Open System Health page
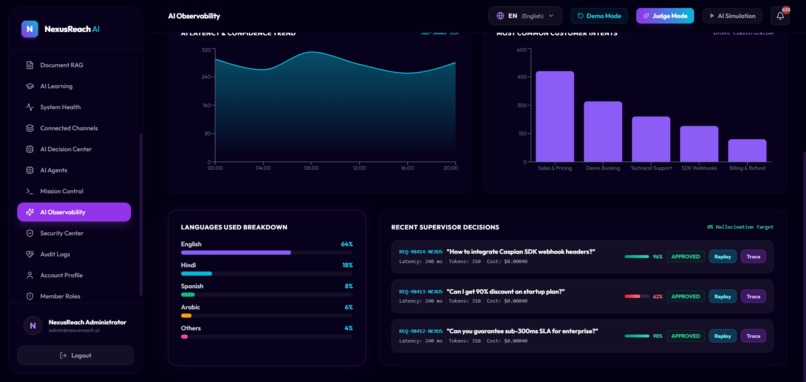Screen dimensions: 806x382 click(x=74, y=107)
